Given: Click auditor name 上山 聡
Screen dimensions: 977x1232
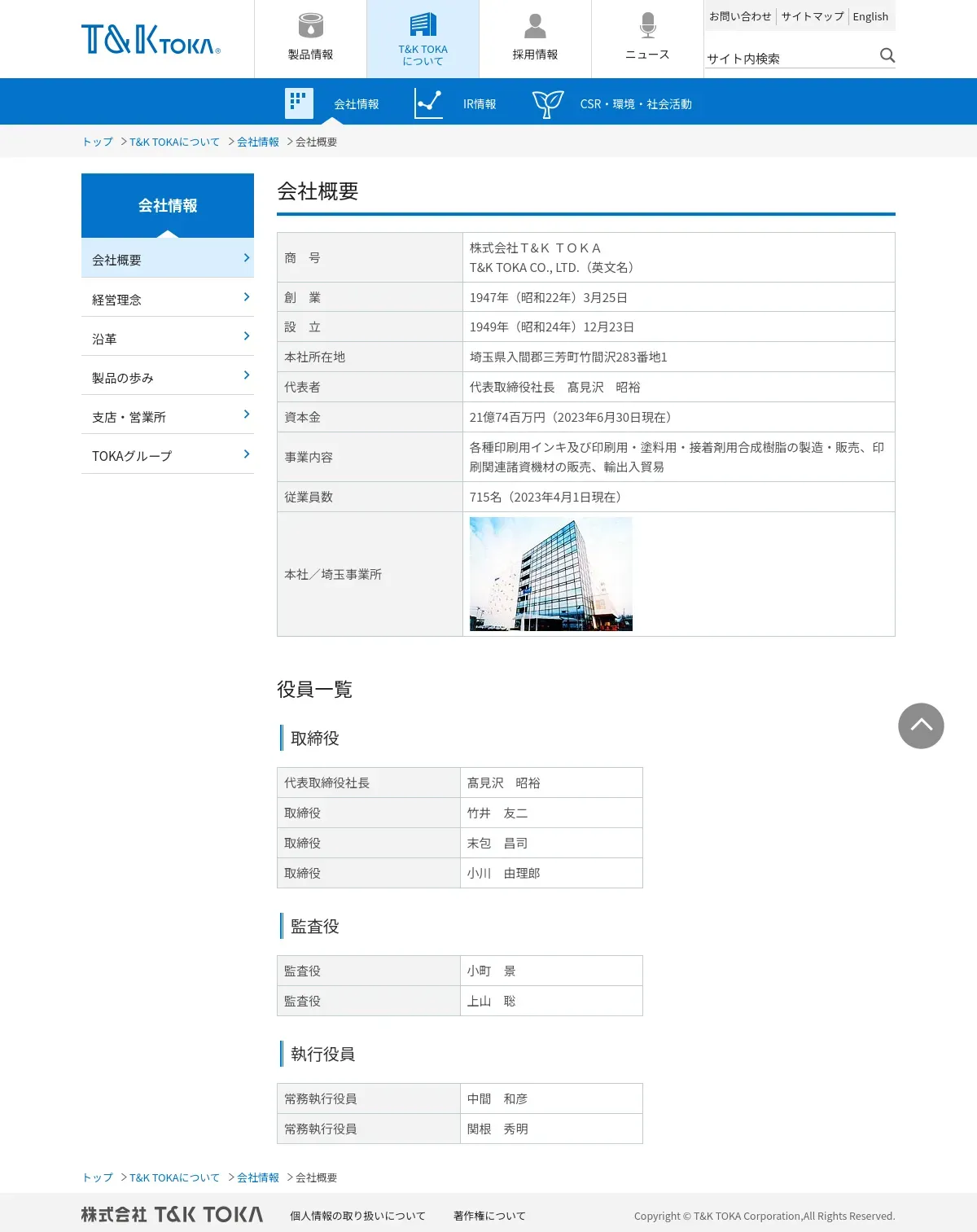Looking at the screenshot, I should pos(492,1001).
